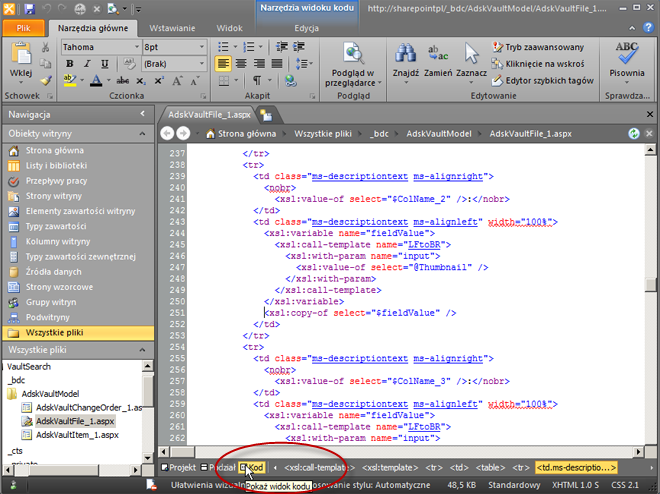Click the shrink font size icon
Viewport: 660px width, 494px height.
coord(194,80)
